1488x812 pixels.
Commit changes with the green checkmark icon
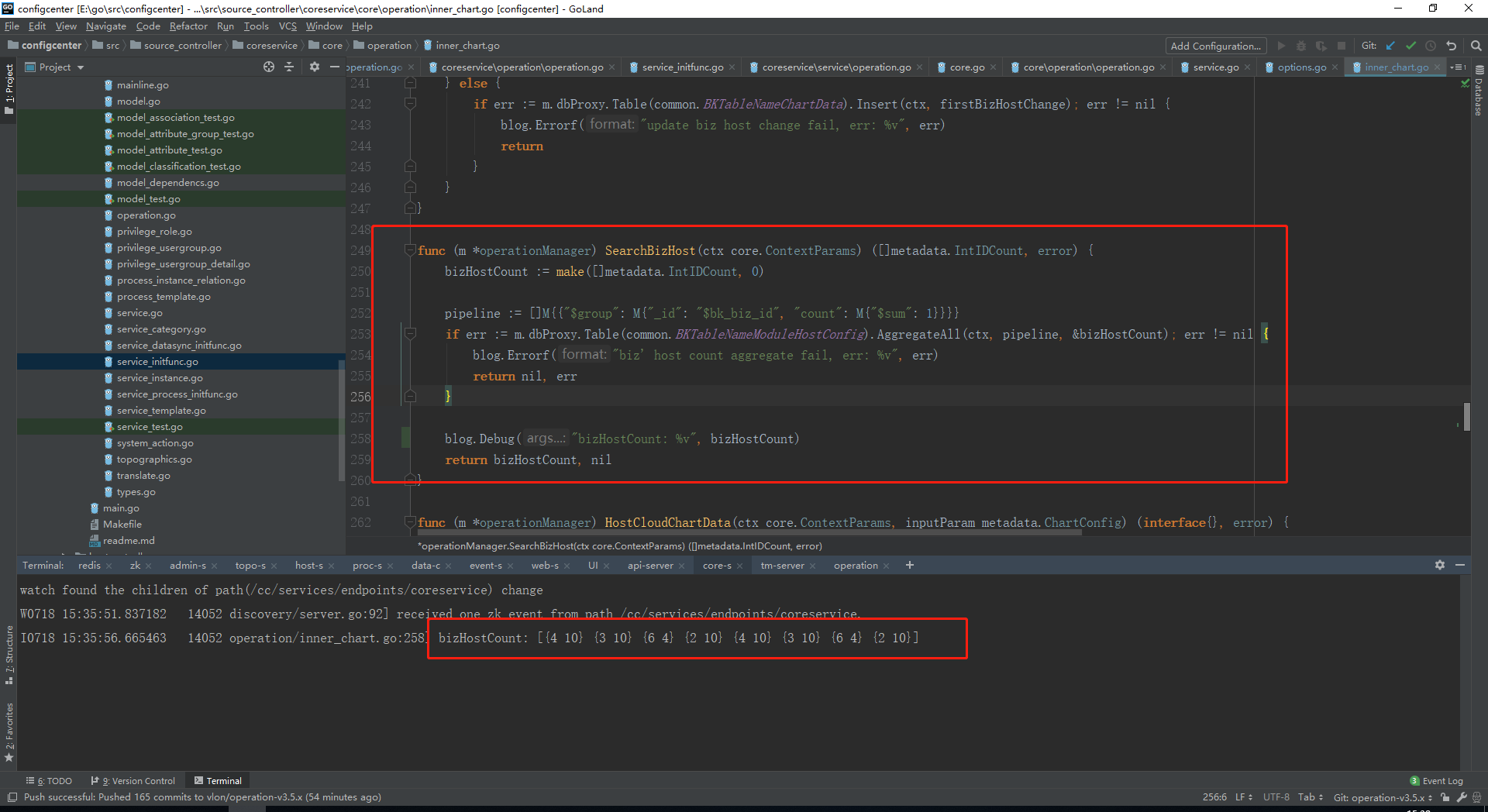pyautogui.click(x=1410, y=46)
